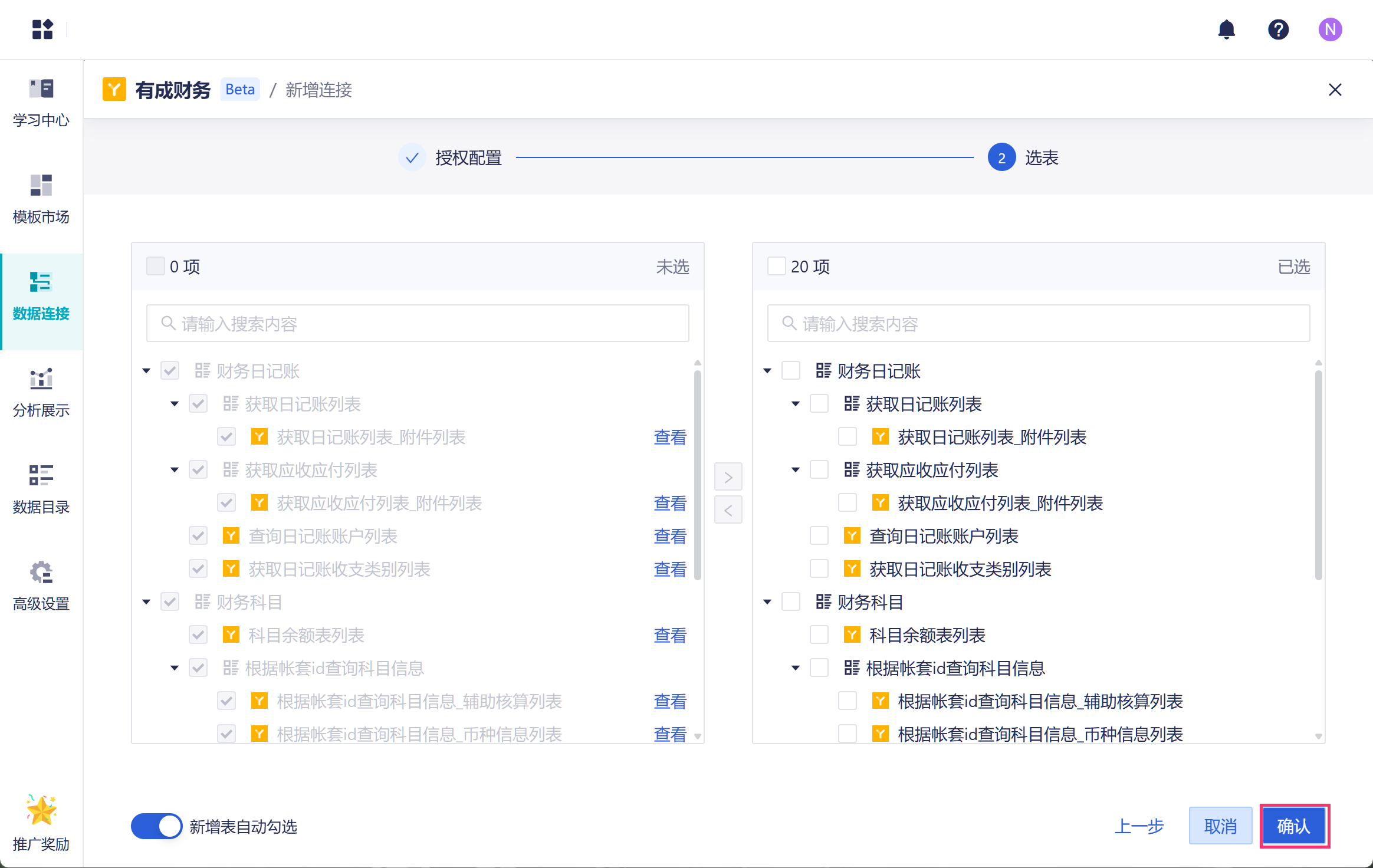This screenshot has width=1373, height=868.
Task: Click the 确认 button
Action: [1294, 826]
